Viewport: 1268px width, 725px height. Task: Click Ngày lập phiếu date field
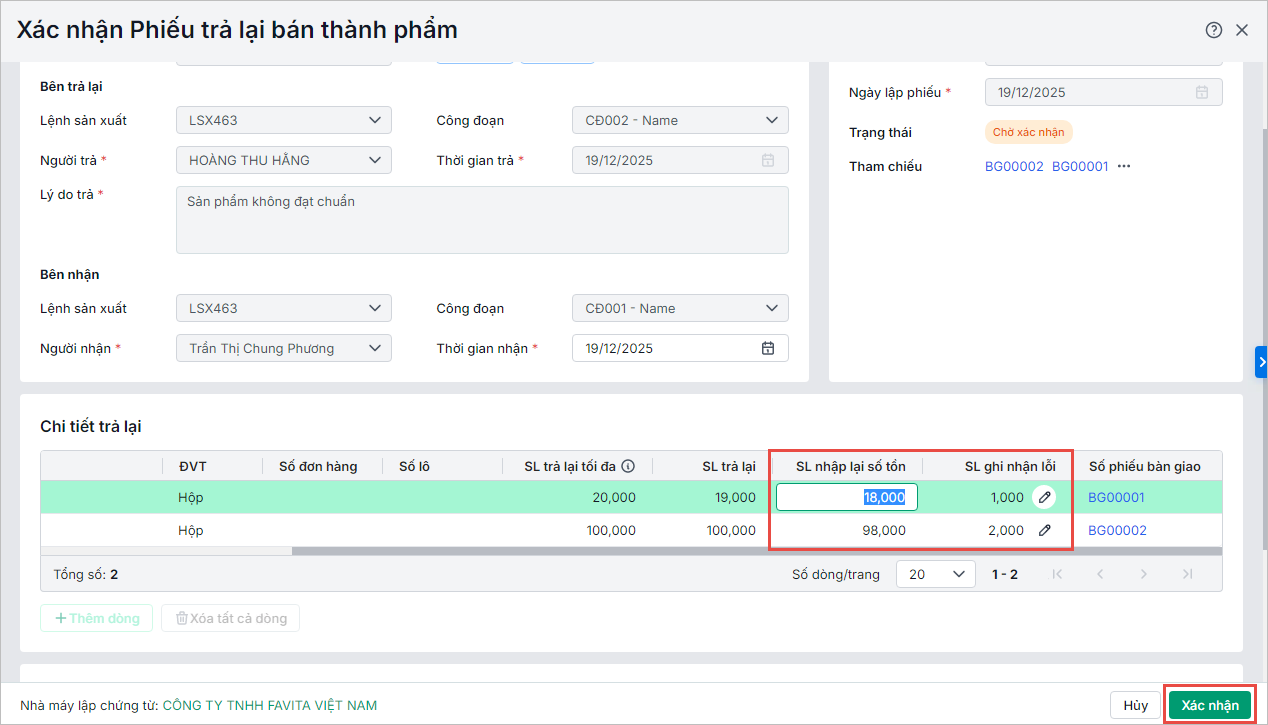coord(1104,92)
